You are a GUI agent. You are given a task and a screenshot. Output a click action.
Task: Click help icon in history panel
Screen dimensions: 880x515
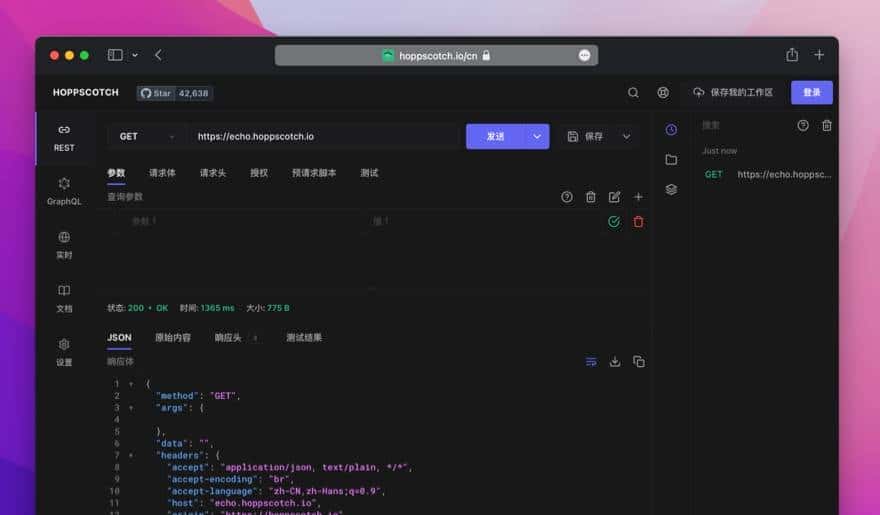(x=803, y=126)
